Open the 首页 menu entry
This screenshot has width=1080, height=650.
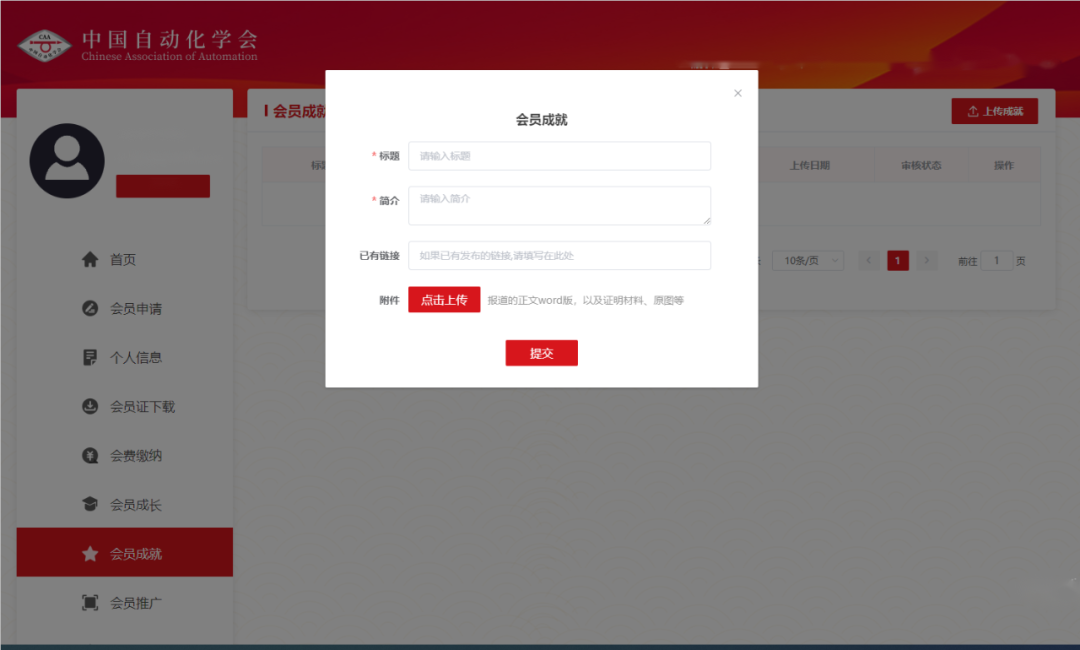pyautogui.click(x=123, y=260)
